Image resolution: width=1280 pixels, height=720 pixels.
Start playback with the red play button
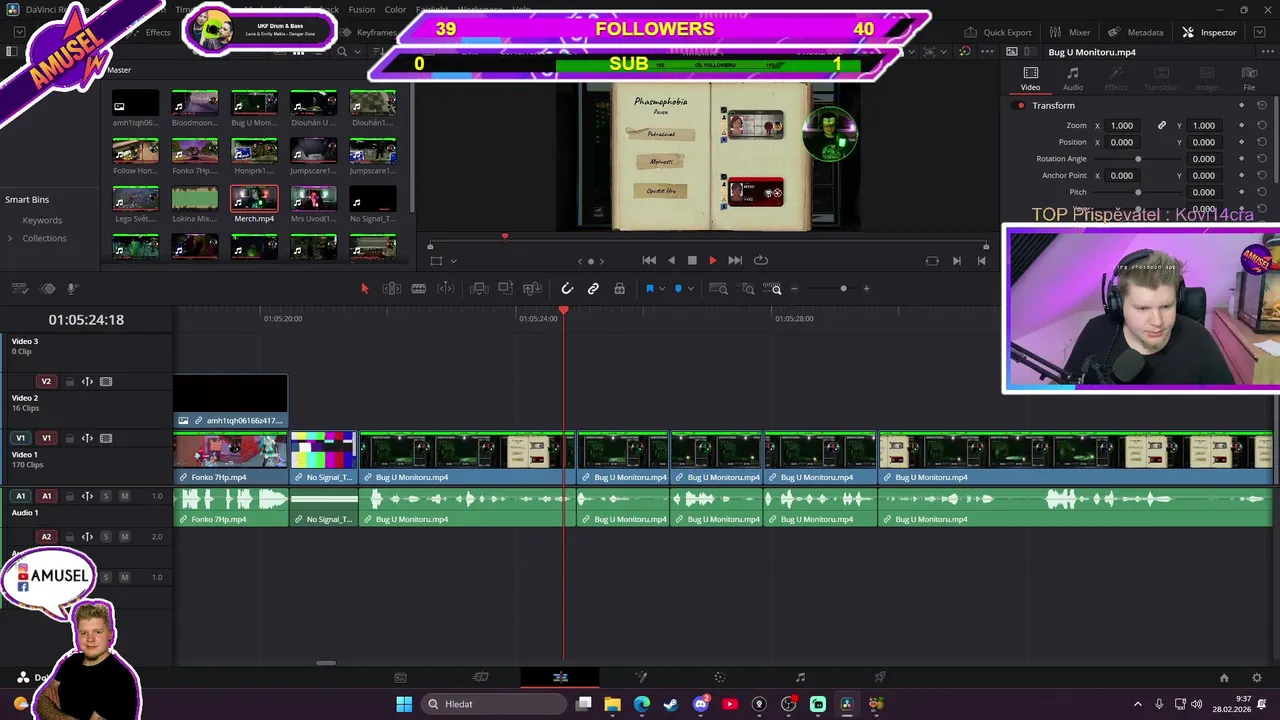tap(713, 260)
